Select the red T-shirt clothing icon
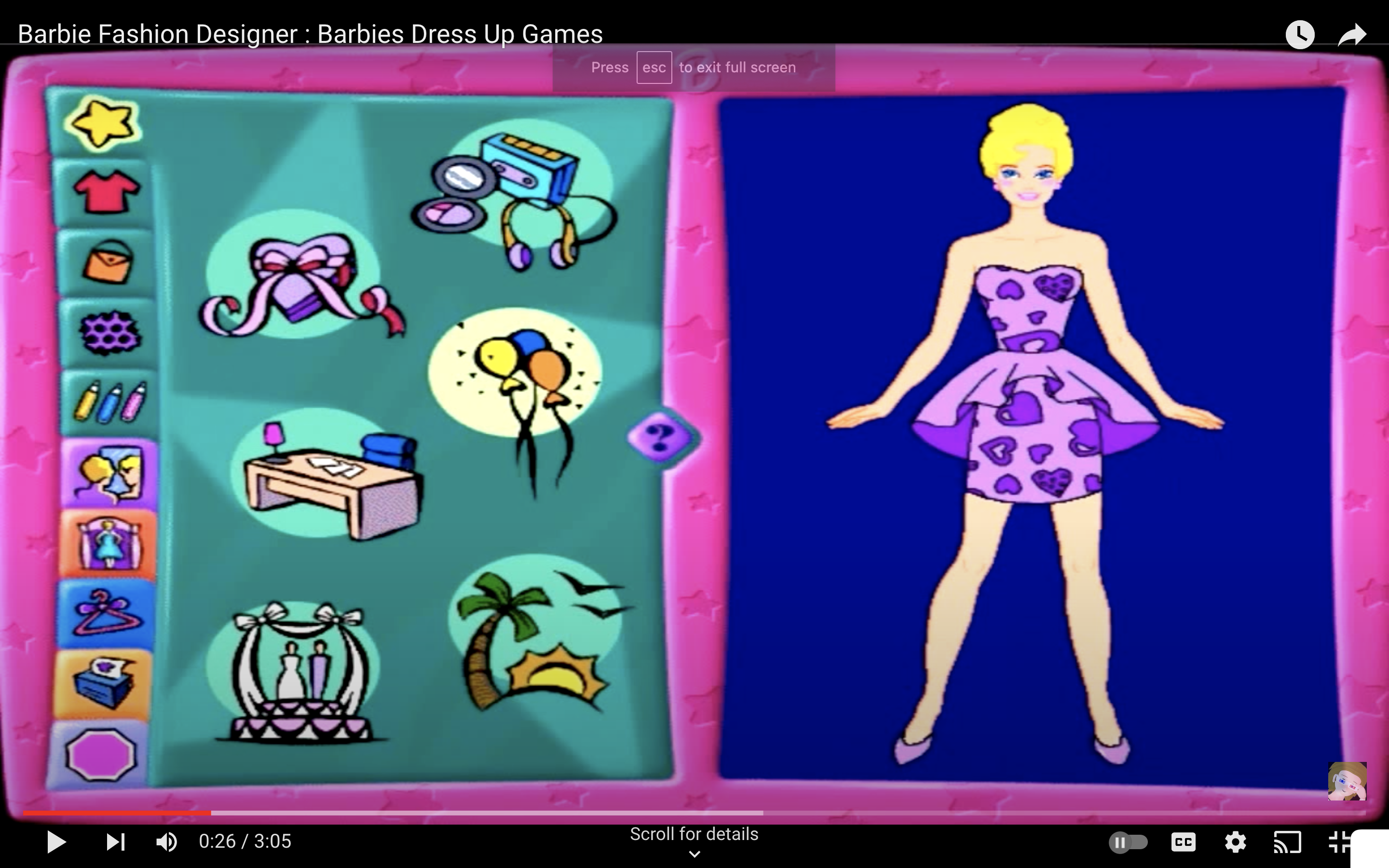This screenshot has width=1389, height=868. click(x=106, y=192)
